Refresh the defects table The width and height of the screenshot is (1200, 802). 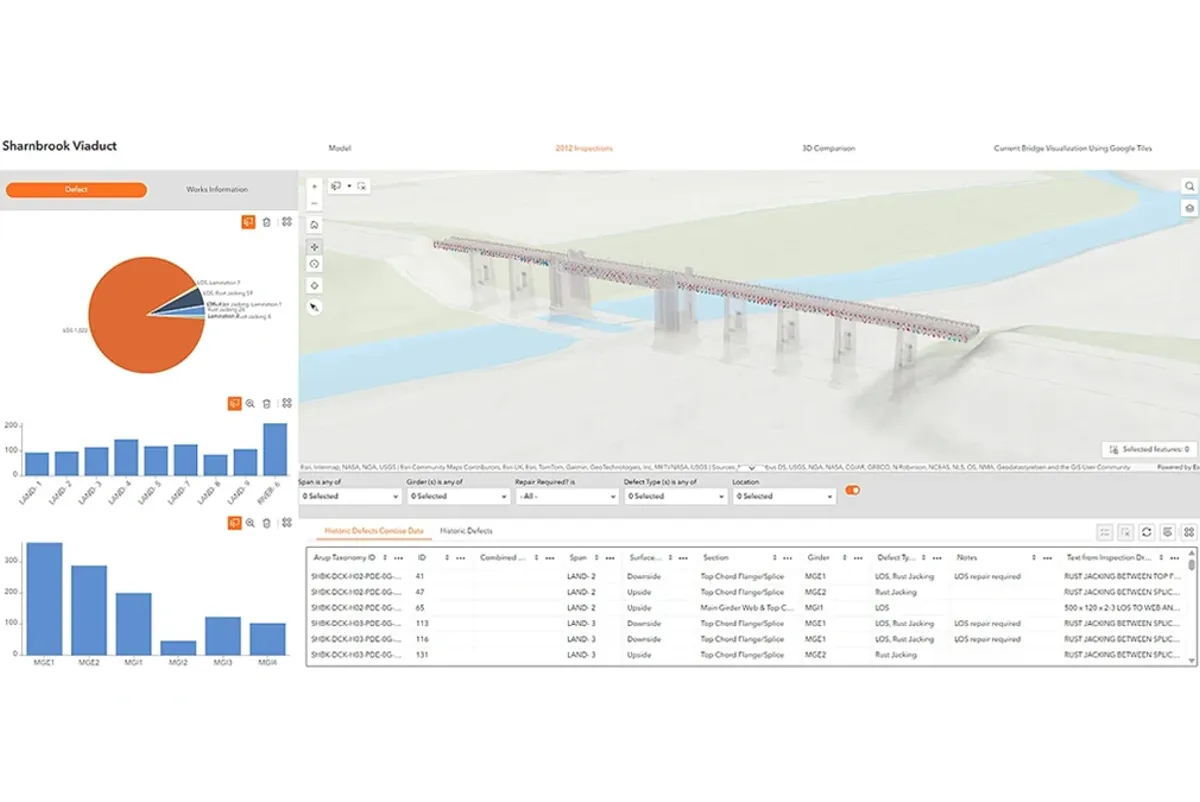point(1146,532)
